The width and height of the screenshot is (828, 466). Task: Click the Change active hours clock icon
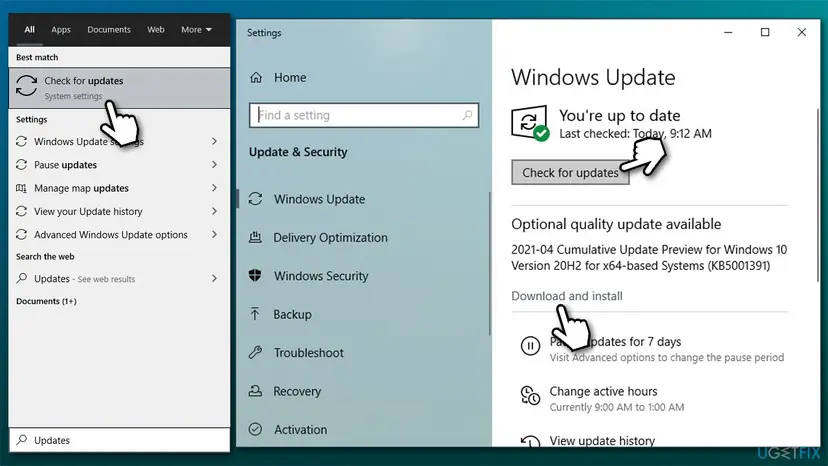pyautogui.click(x=530, y=395)
